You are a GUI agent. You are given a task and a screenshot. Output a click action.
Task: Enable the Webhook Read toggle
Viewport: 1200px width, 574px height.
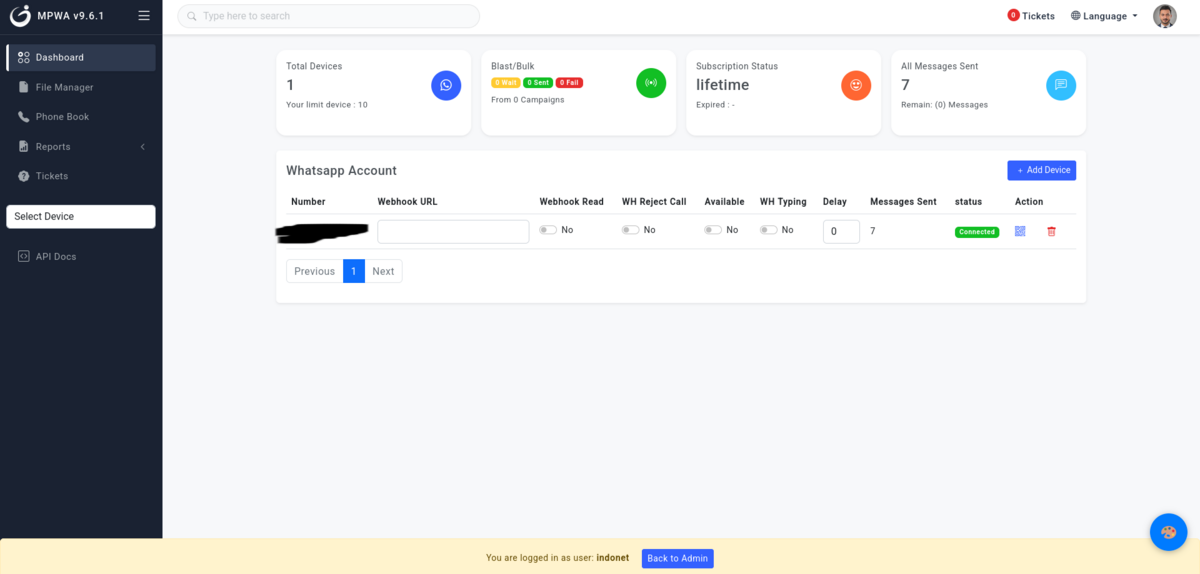[x=547, y=230]
